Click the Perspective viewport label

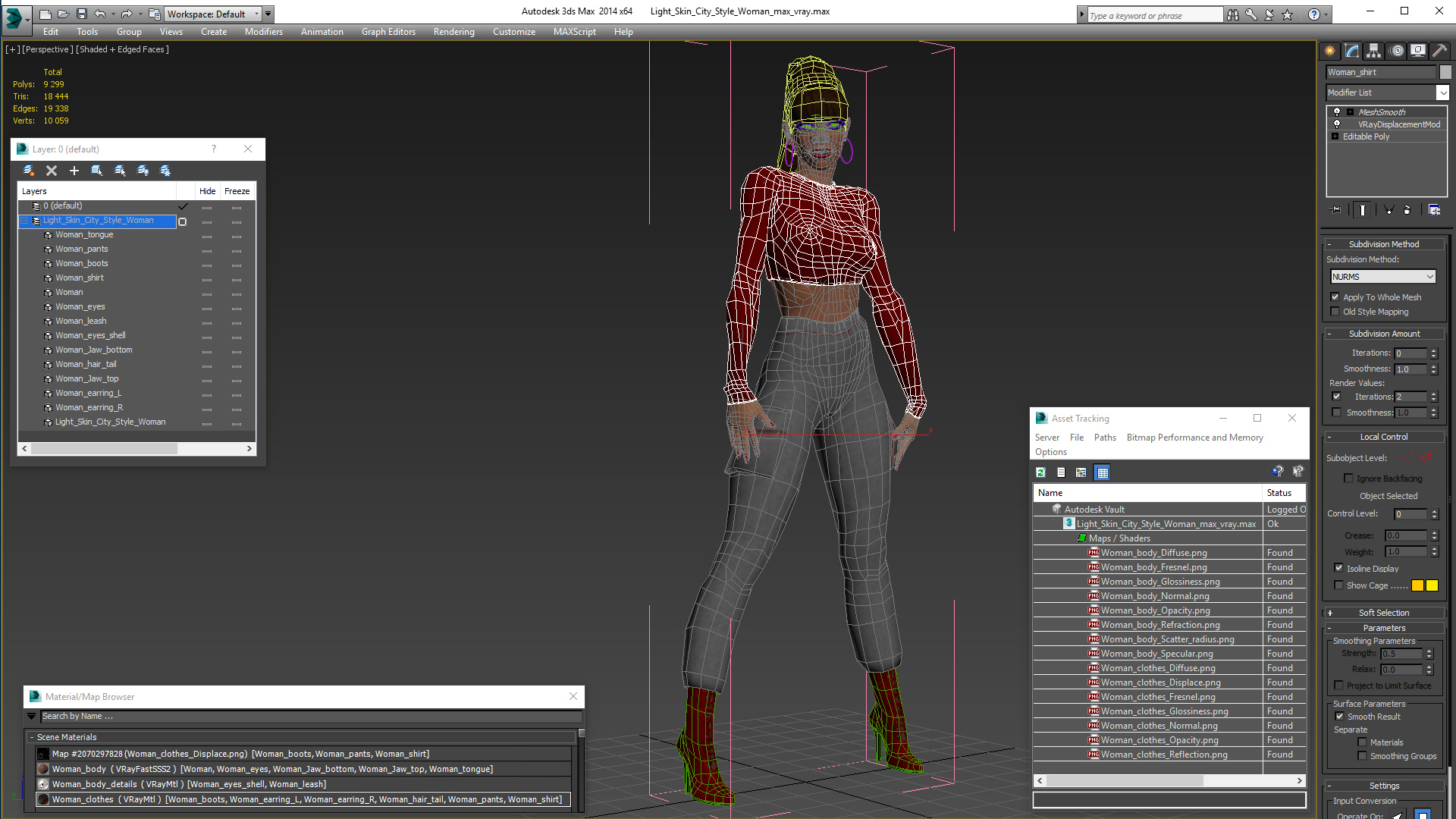48,49
